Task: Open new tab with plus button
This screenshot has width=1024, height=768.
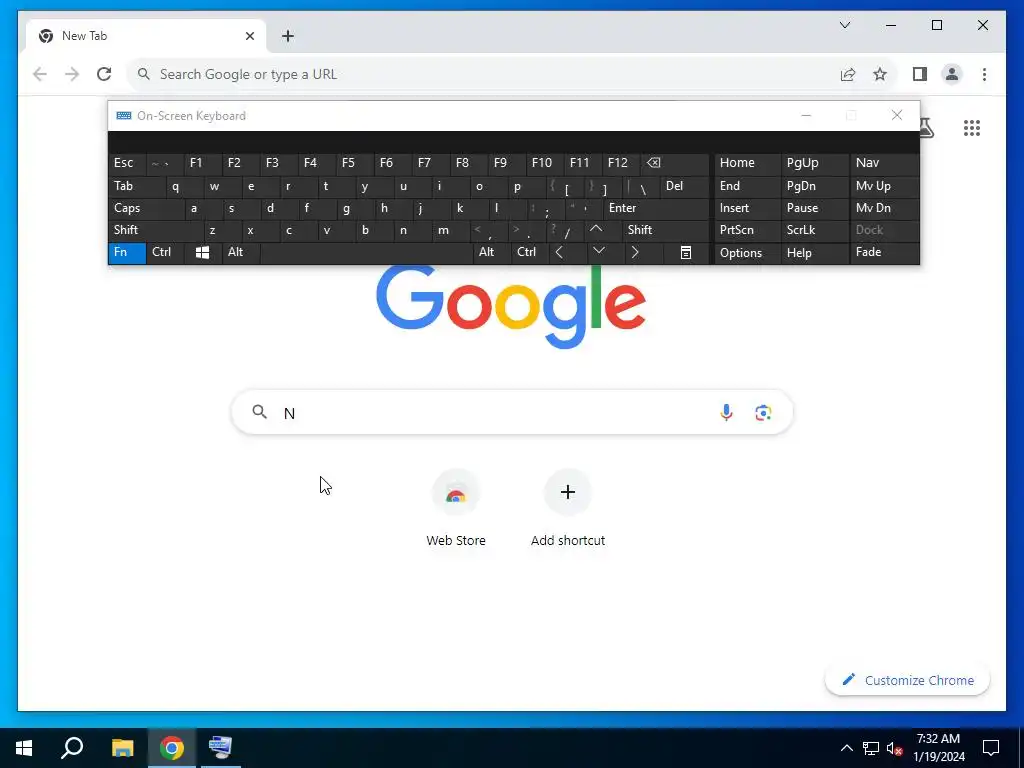Action: (288, 37)
